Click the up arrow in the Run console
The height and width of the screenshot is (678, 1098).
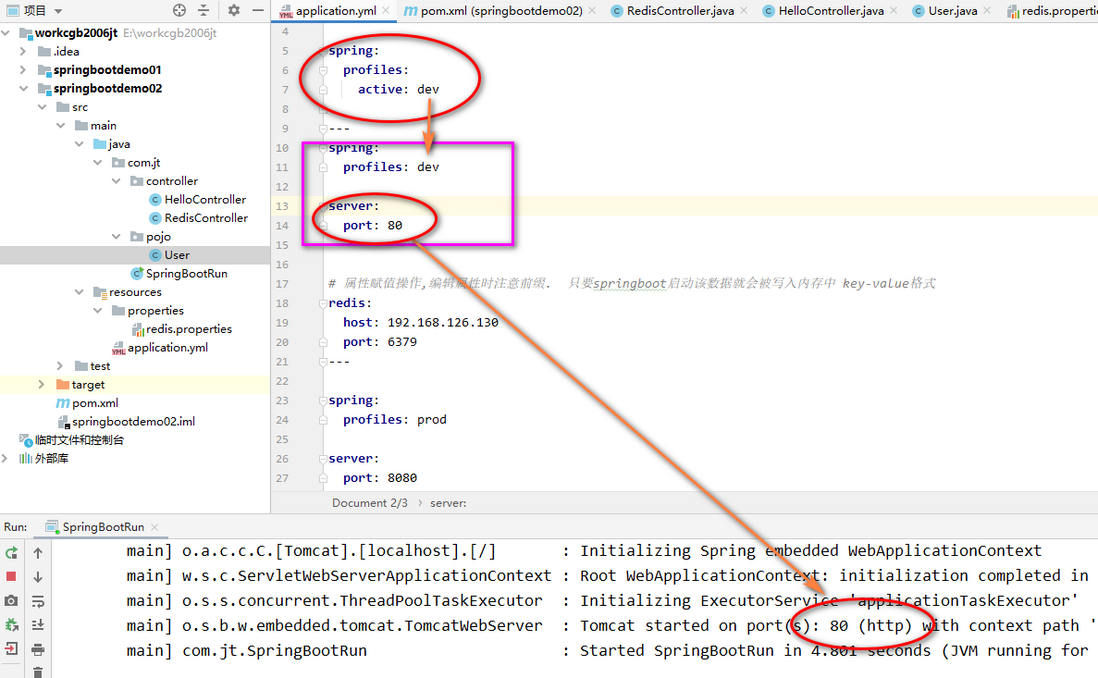38,553
